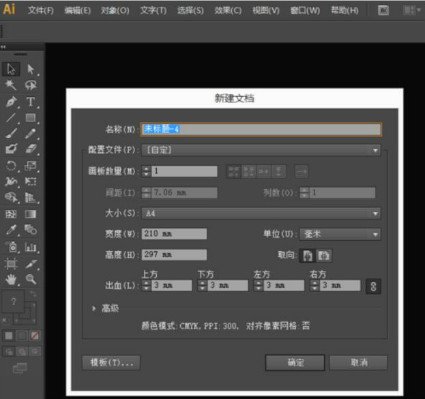Select the Symbol Sprayer tool
Image resolution: width=425 pixels, height=399 pixels.
[x=11, y=247]
